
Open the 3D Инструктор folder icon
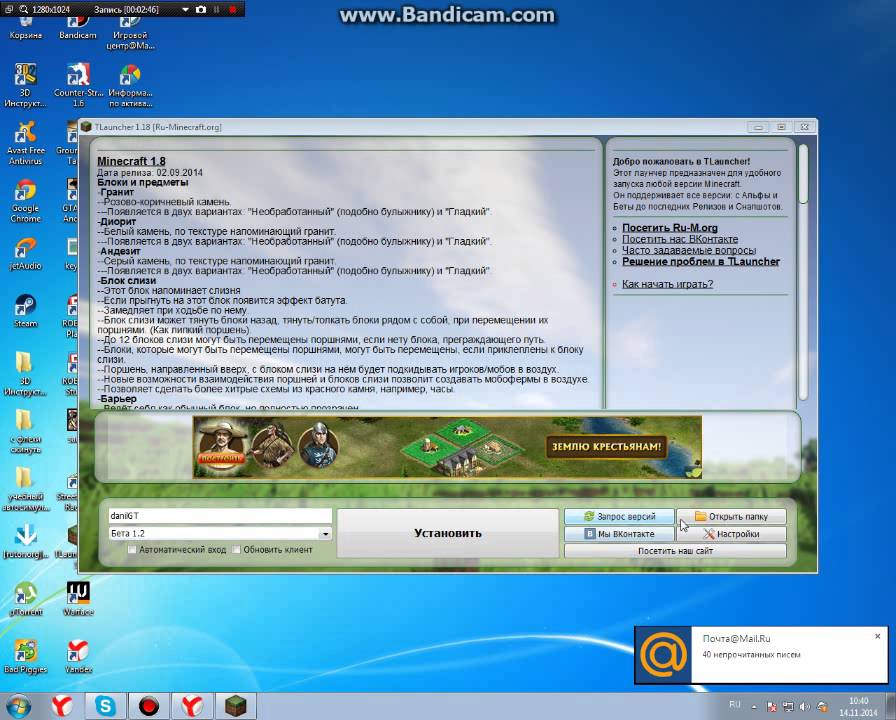pos(25,373)
